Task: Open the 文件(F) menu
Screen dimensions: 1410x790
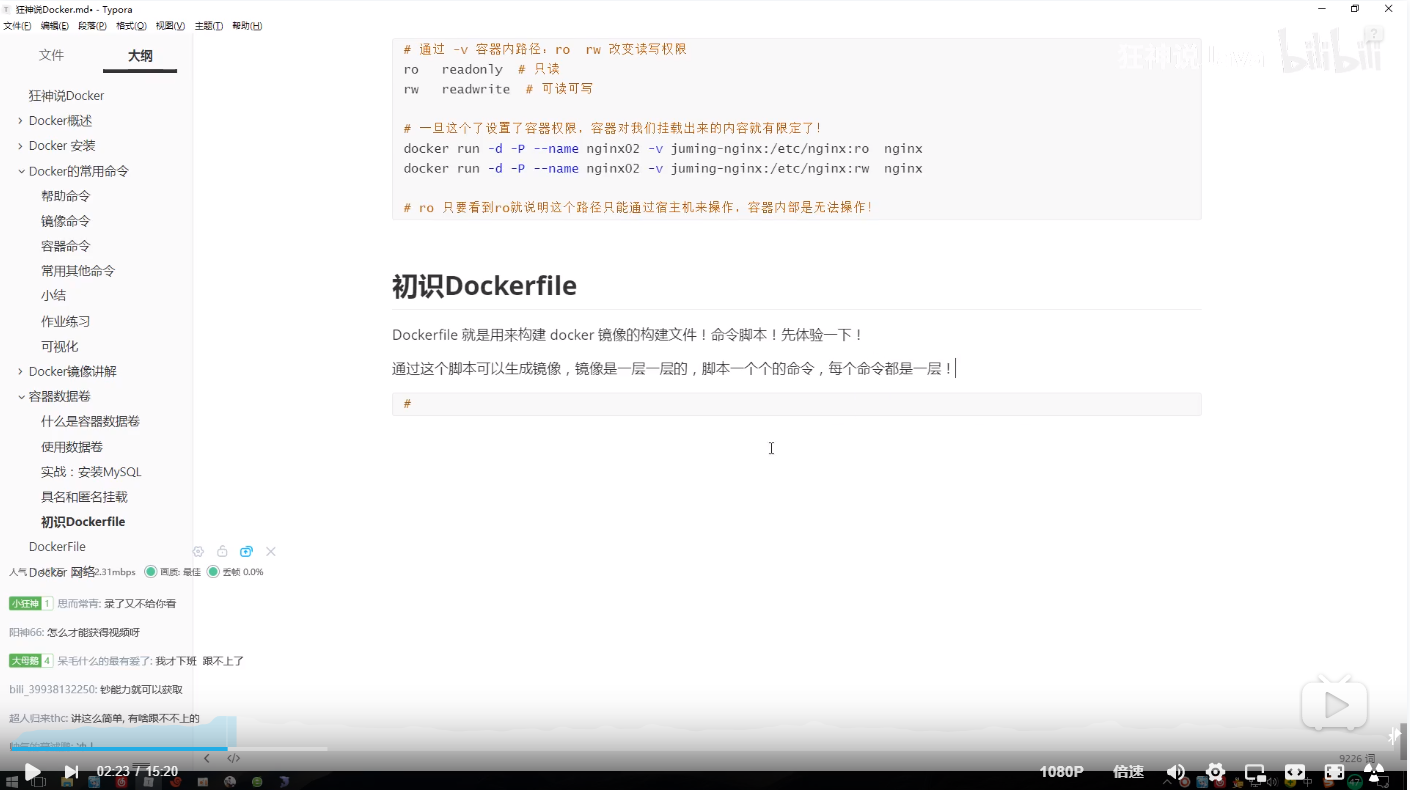Action: coord(17,26)
